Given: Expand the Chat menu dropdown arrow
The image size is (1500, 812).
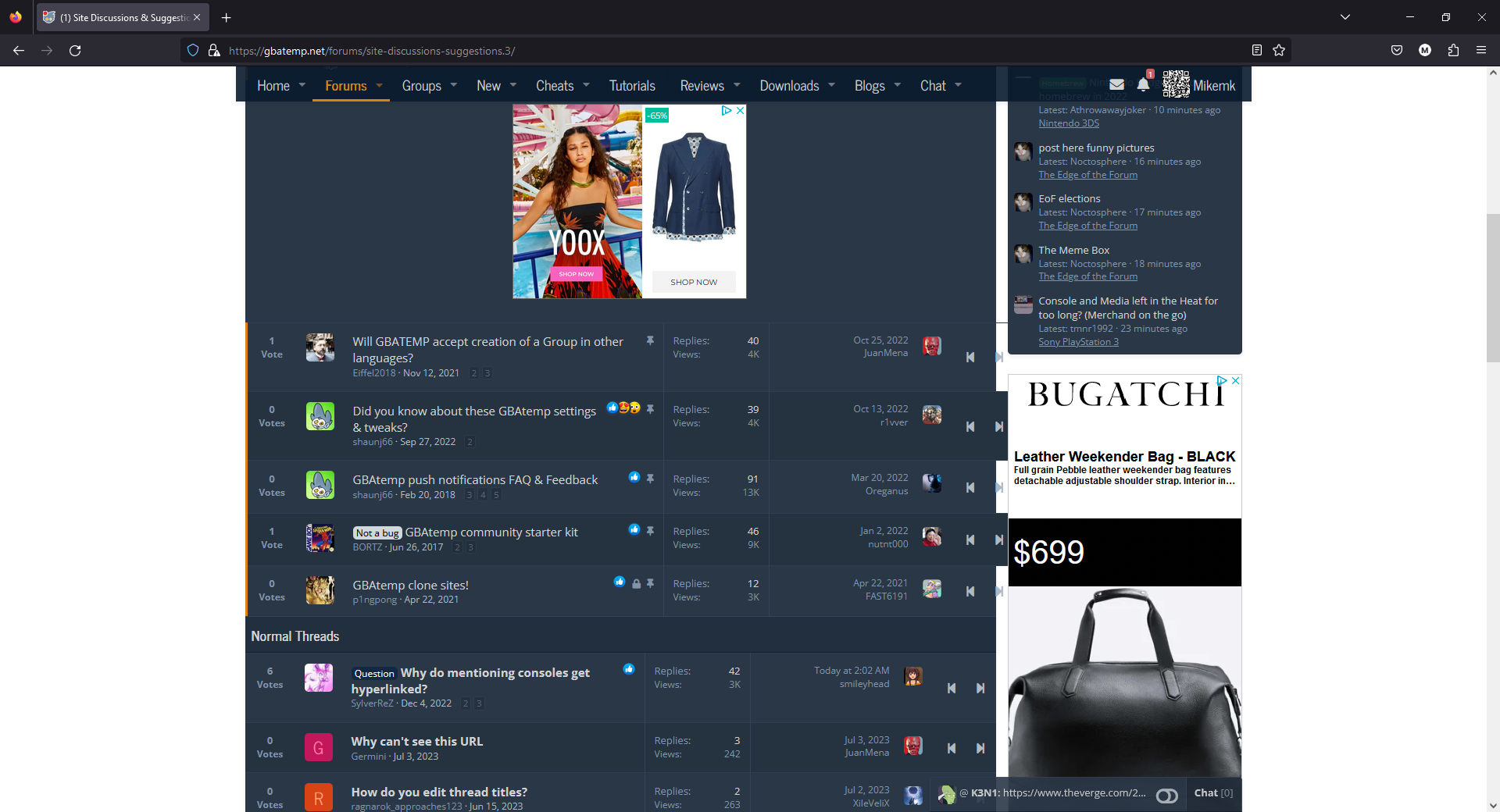Looking at the screenshot, I should (x=958, y=85).
